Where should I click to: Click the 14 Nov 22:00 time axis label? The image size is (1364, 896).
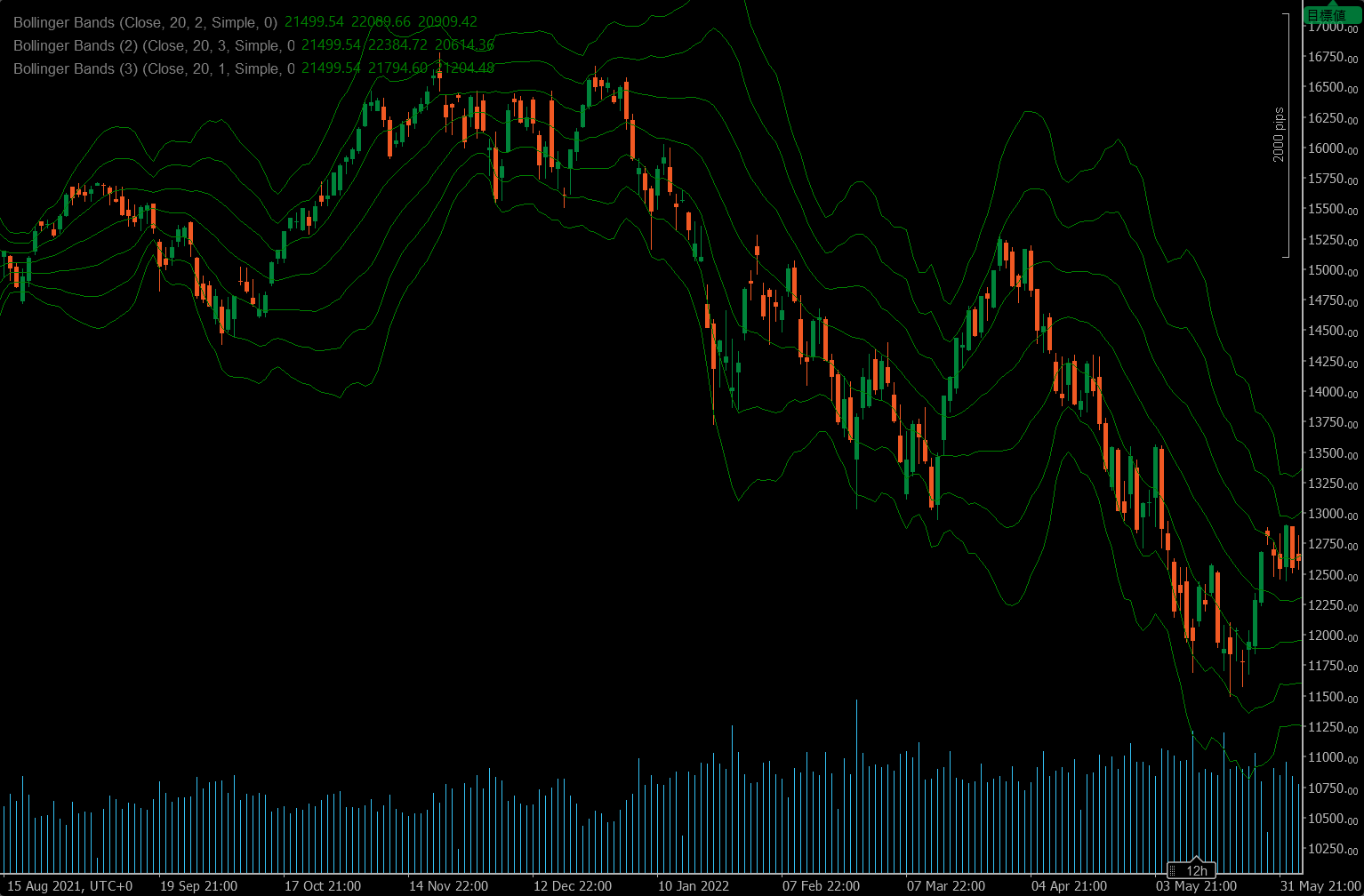[x=448, y=886]
